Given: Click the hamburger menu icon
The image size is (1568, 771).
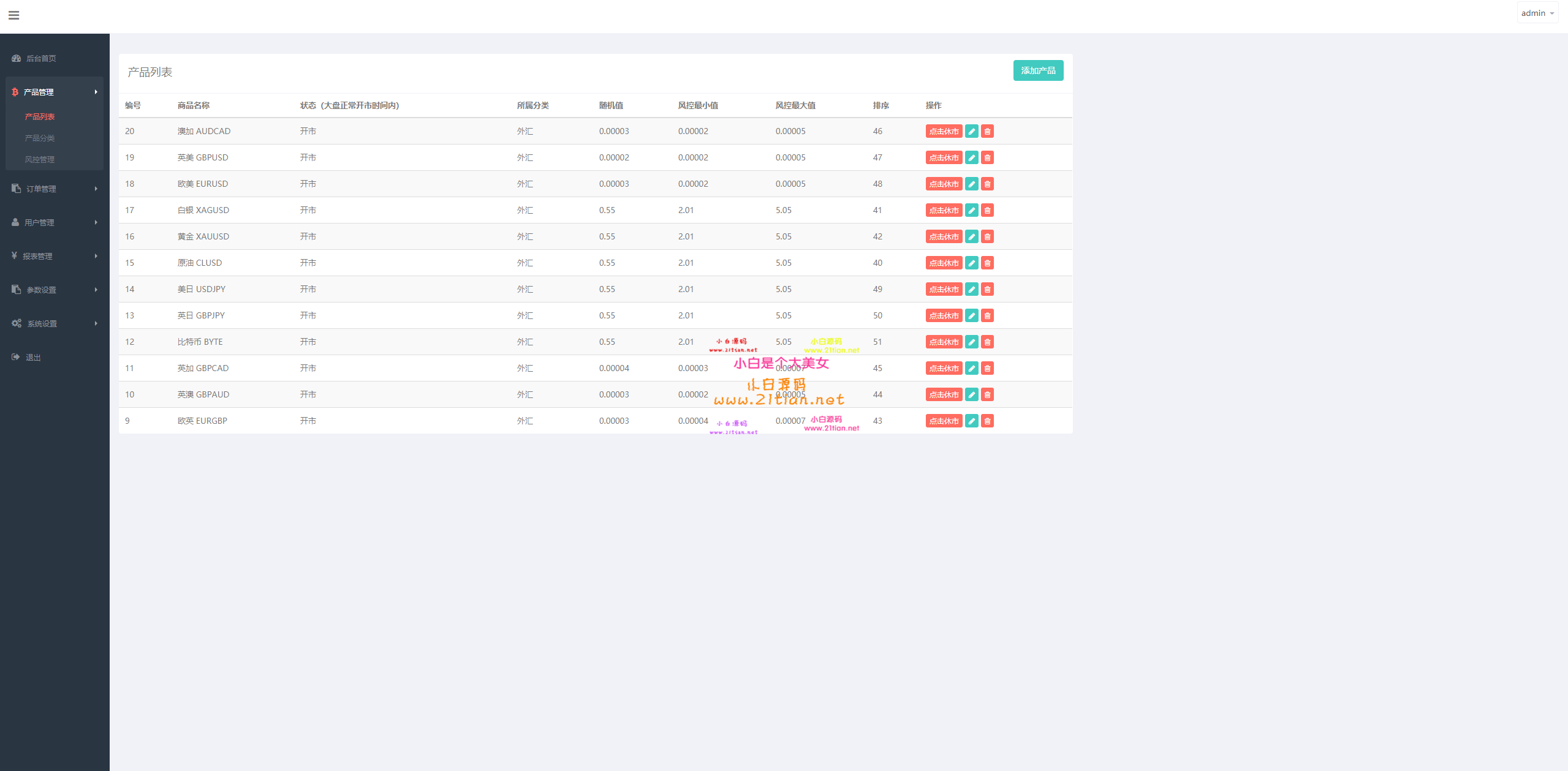Looking at the screenshot, I should click(x=13, y=15).
